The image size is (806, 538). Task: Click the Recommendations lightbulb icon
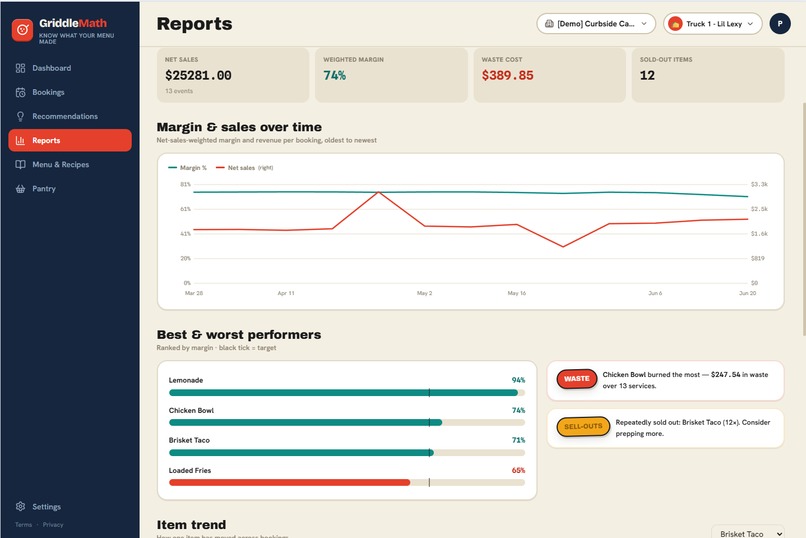21,117
